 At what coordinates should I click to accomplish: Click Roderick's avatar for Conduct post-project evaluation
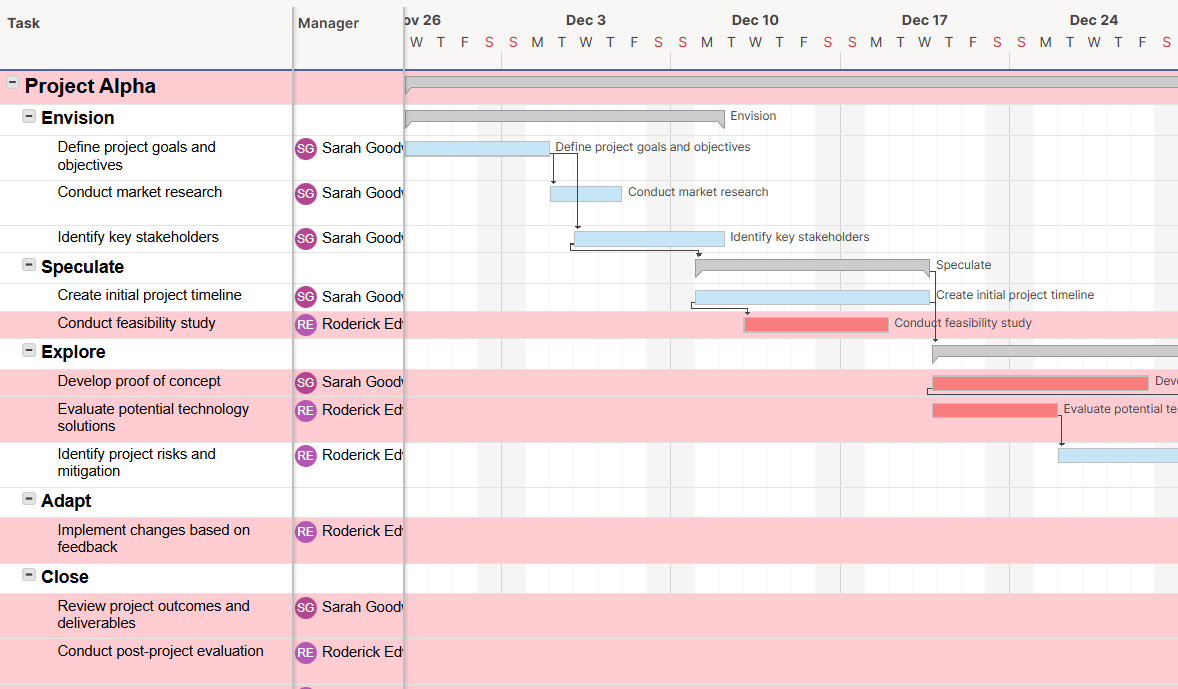point(305,652)
